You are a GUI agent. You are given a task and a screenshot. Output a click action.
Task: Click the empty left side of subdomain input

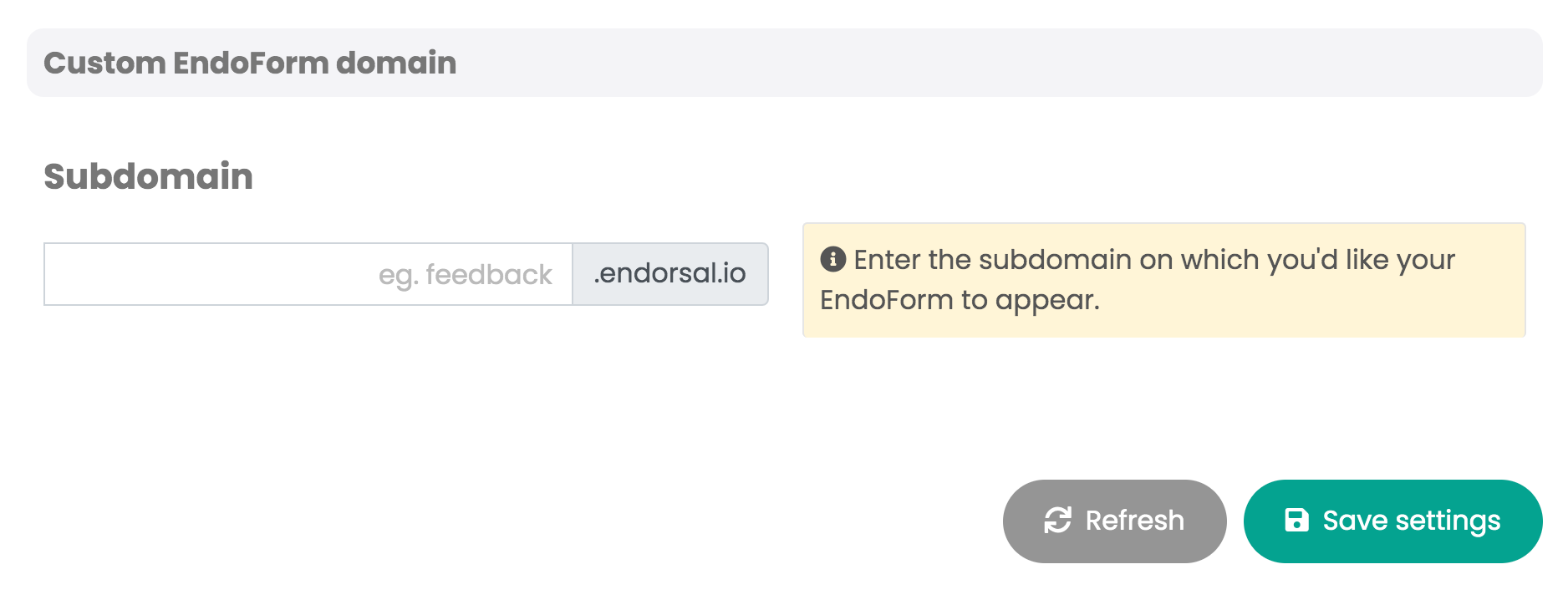click(x=167, y=274)
